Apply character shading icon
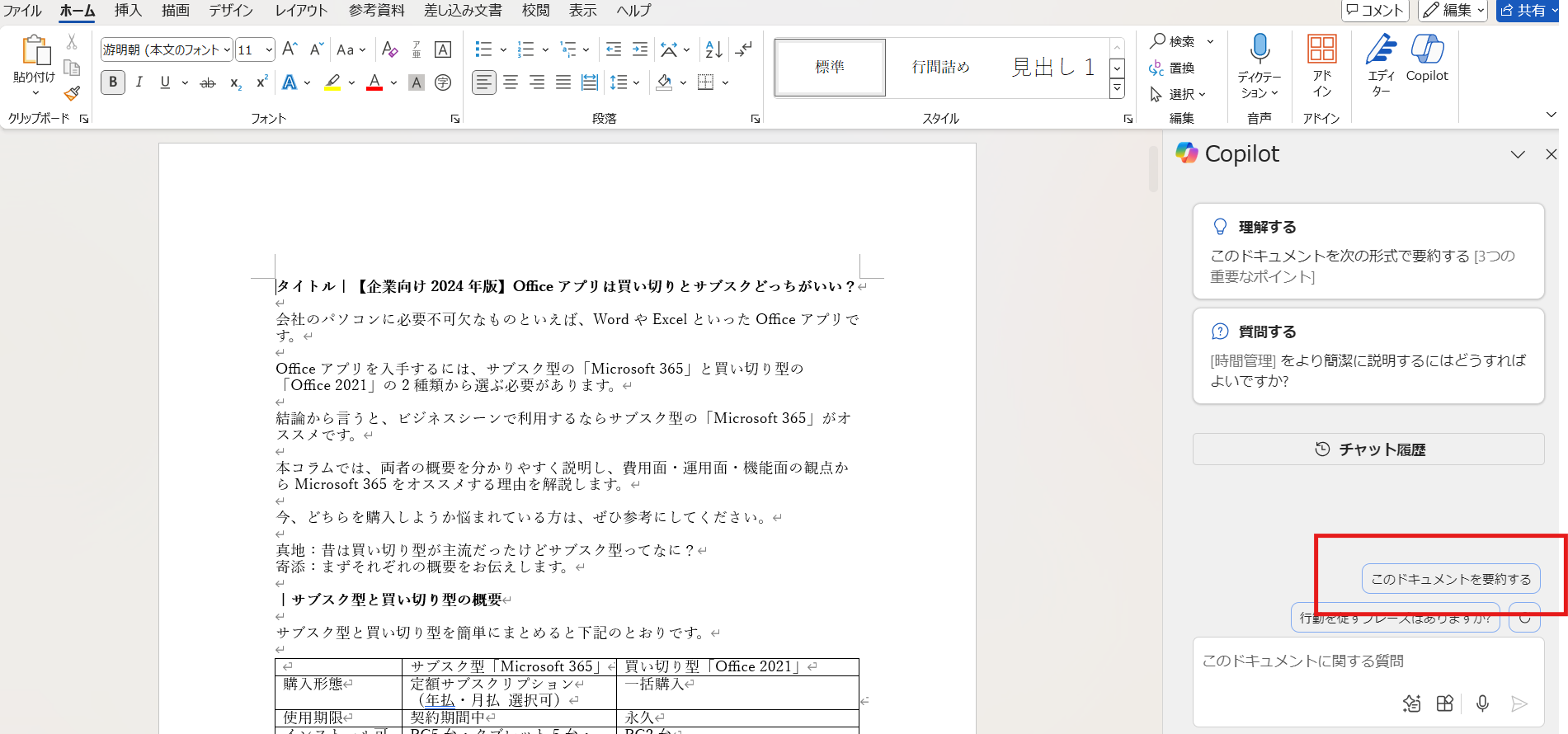 (417, 82)
